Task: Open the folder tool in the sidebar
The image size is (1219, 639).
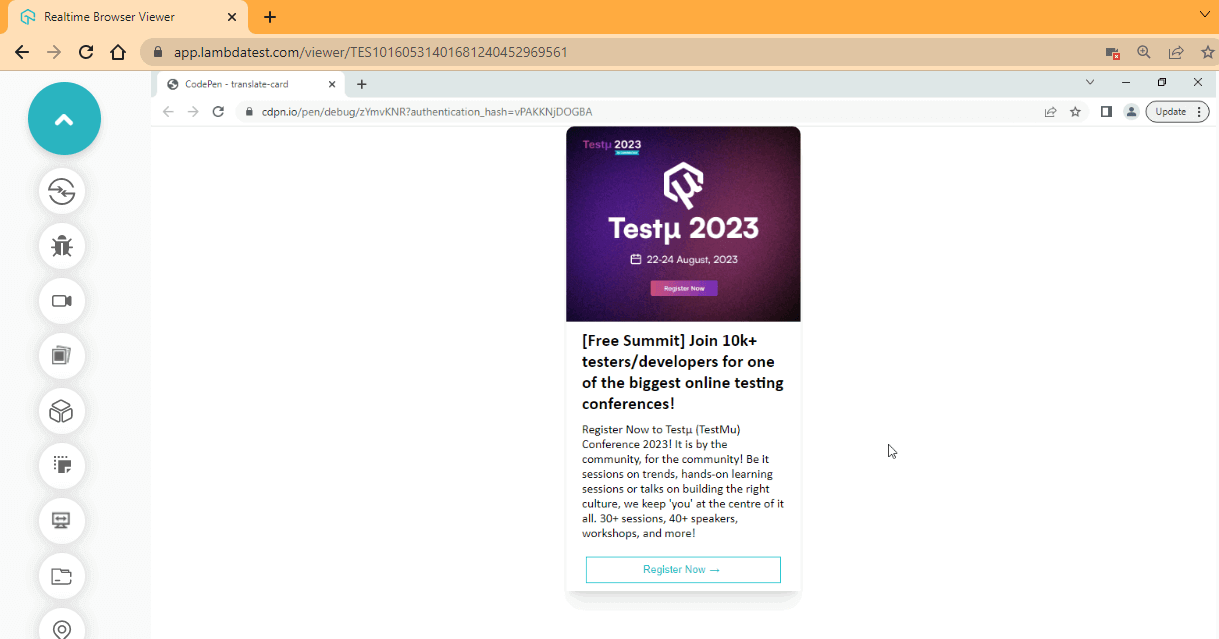Action: tap(62, 576)
